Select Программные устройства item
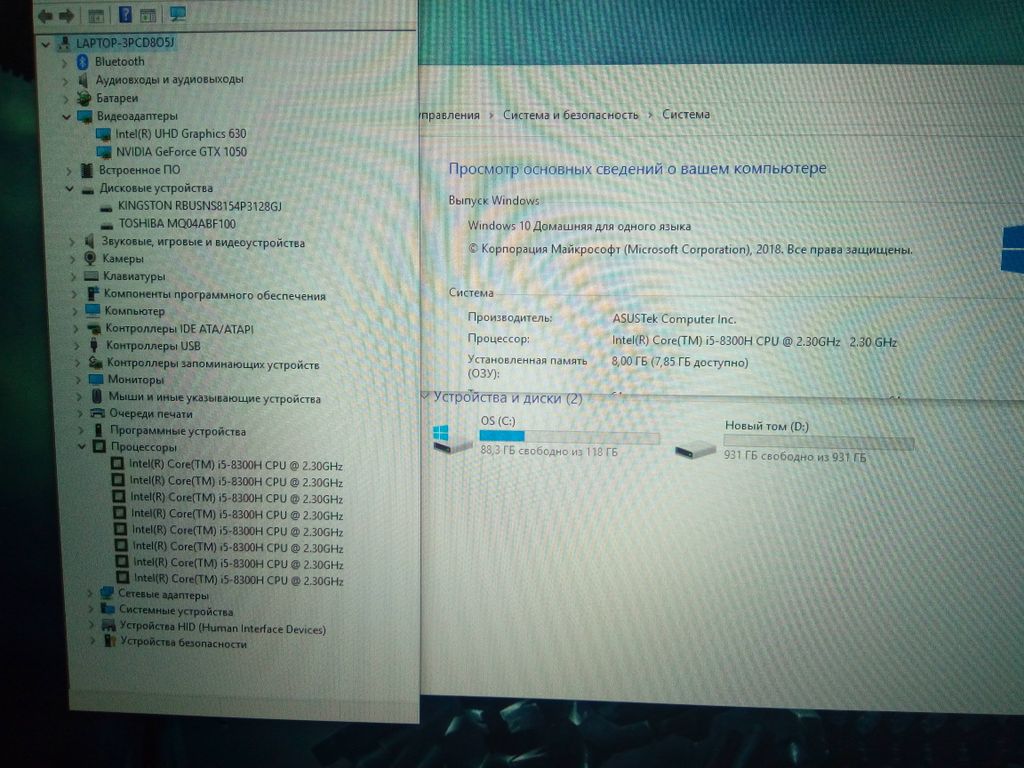 178,431
